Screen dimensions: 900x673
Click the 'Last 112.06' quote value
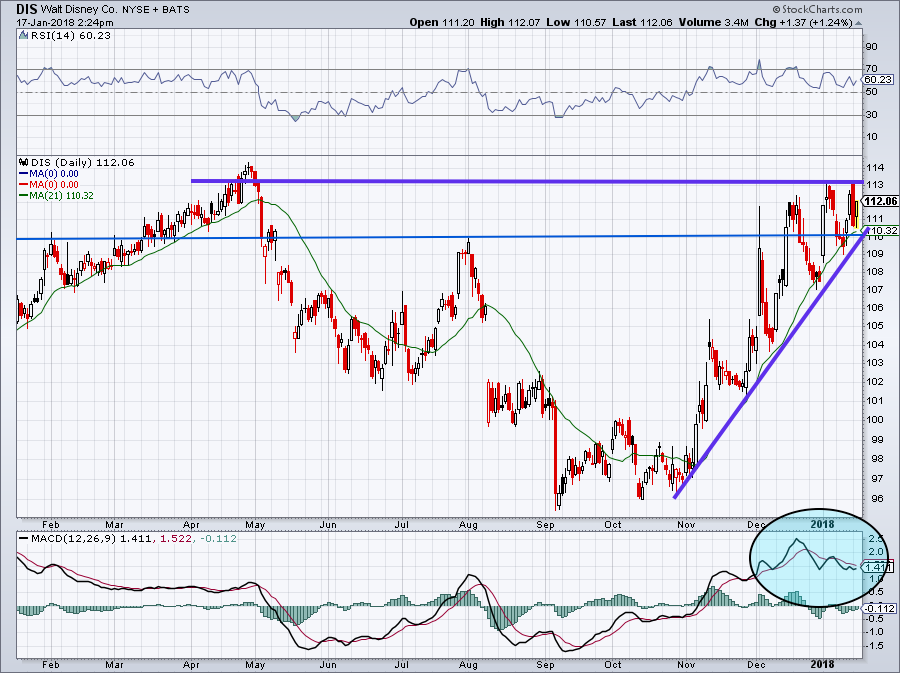pyautogui.click(x=642, y=22)
